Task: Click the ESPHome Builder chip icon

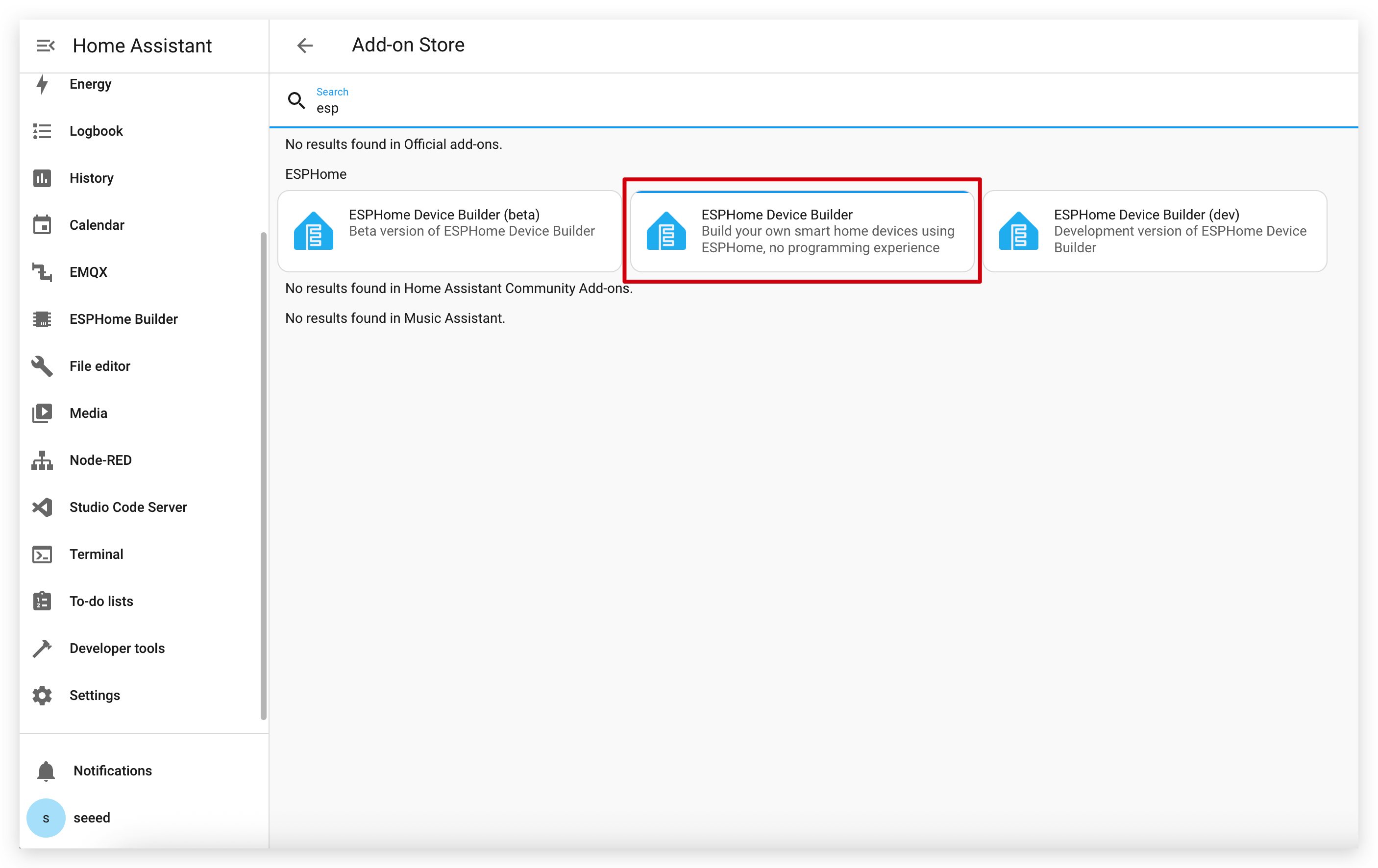Action: 42,319
